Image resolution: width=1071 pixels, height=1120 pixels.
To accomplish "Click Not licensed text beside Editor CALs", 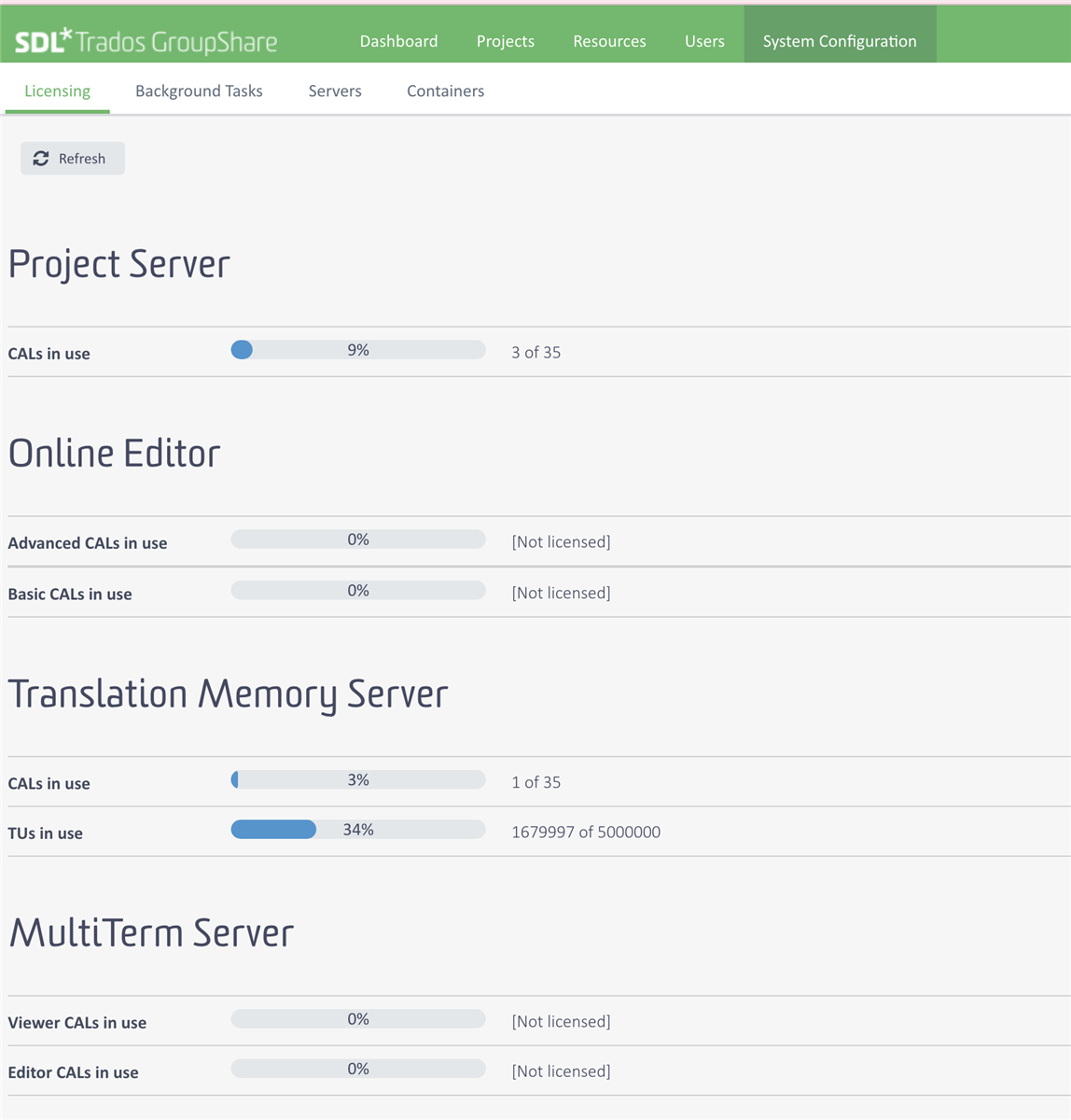I will (561, 1071).
